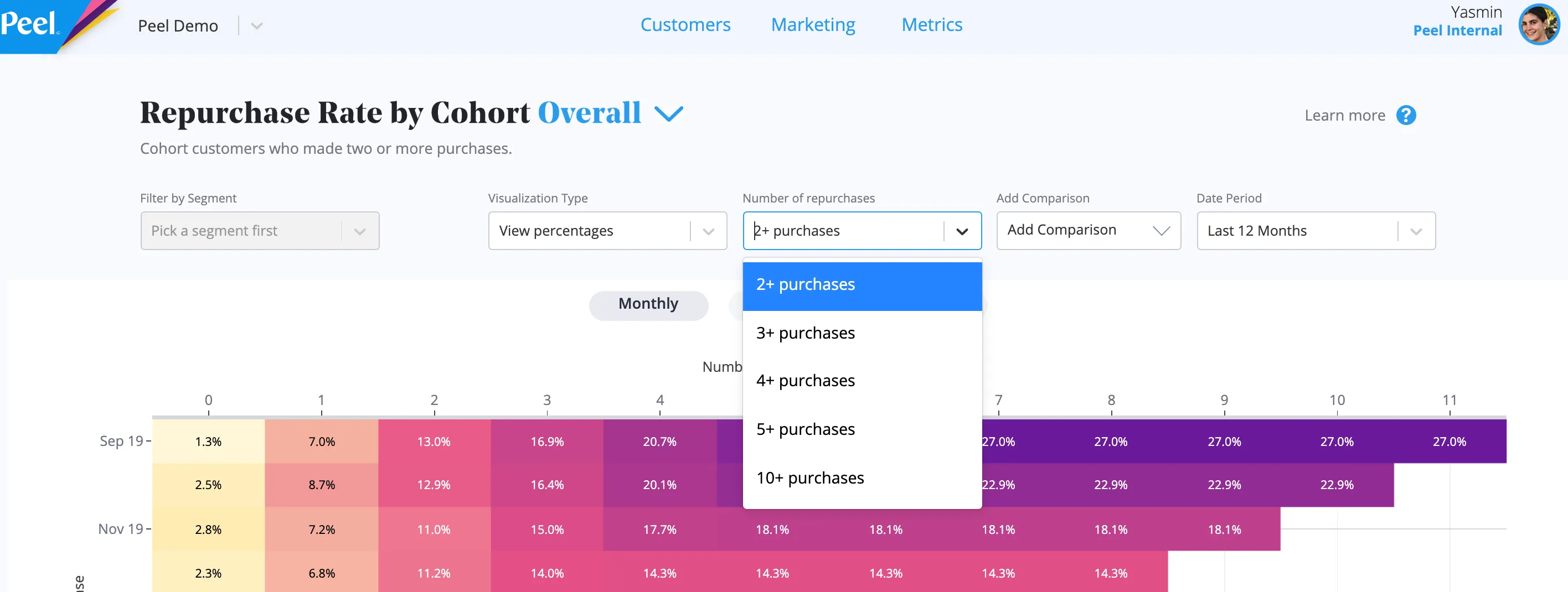Click the Learn more link
This screenshot has height=592, width=1568.
coord(1344,116)
